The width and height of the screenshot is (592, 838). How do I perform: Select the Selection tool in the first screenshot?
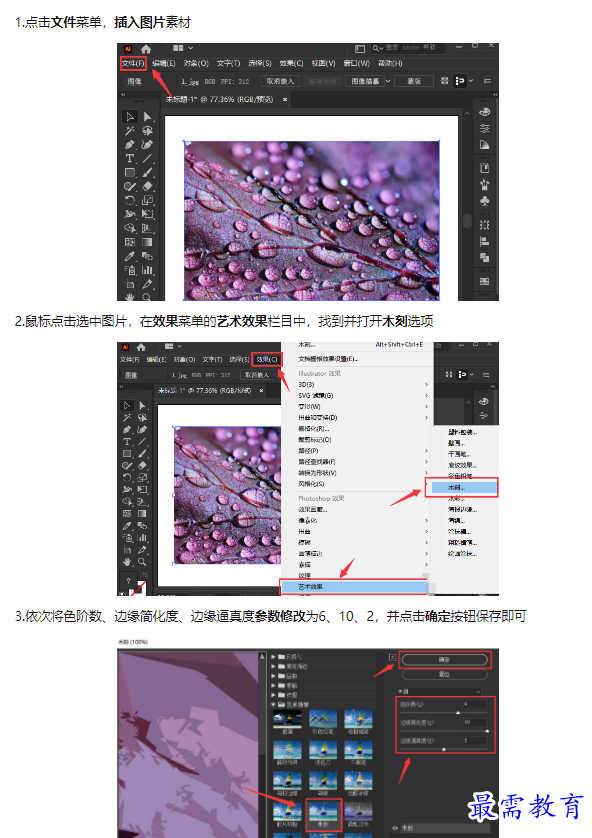coord(130,117)
